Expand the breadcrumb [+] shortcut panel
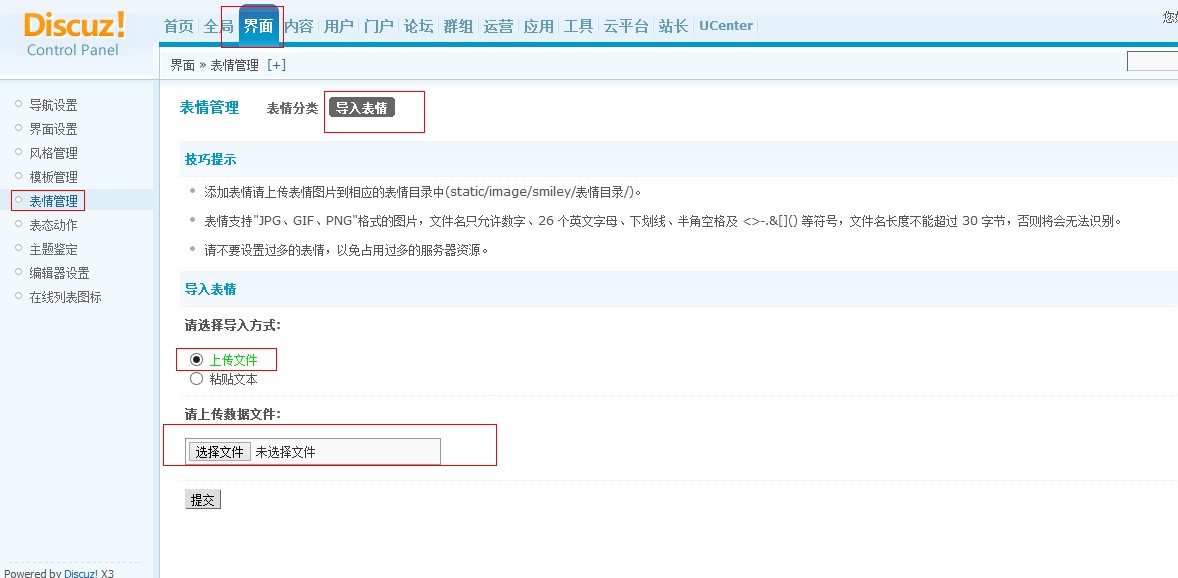Viewport: 1178px width, 578px height. pyautogui.click(x=277, y=63)
